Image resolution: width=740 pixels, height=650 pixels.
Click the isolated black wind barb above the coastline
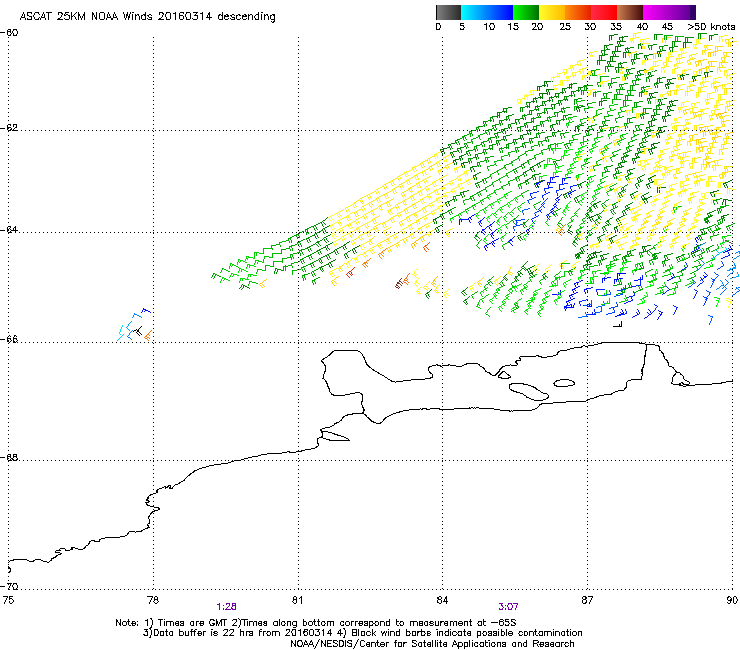tap(617, 324)
